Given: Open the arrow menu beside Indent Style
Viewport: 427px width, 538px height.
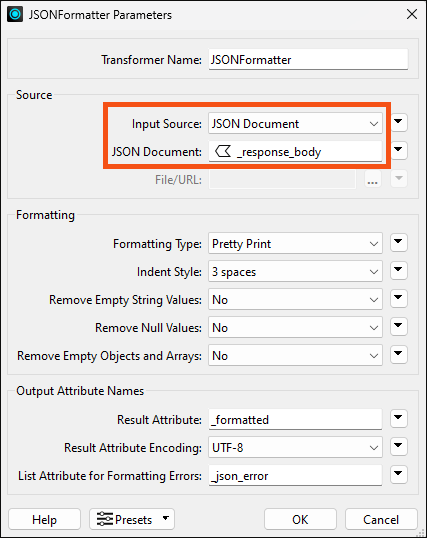Looking at the screenshot, I should point(399,270).
